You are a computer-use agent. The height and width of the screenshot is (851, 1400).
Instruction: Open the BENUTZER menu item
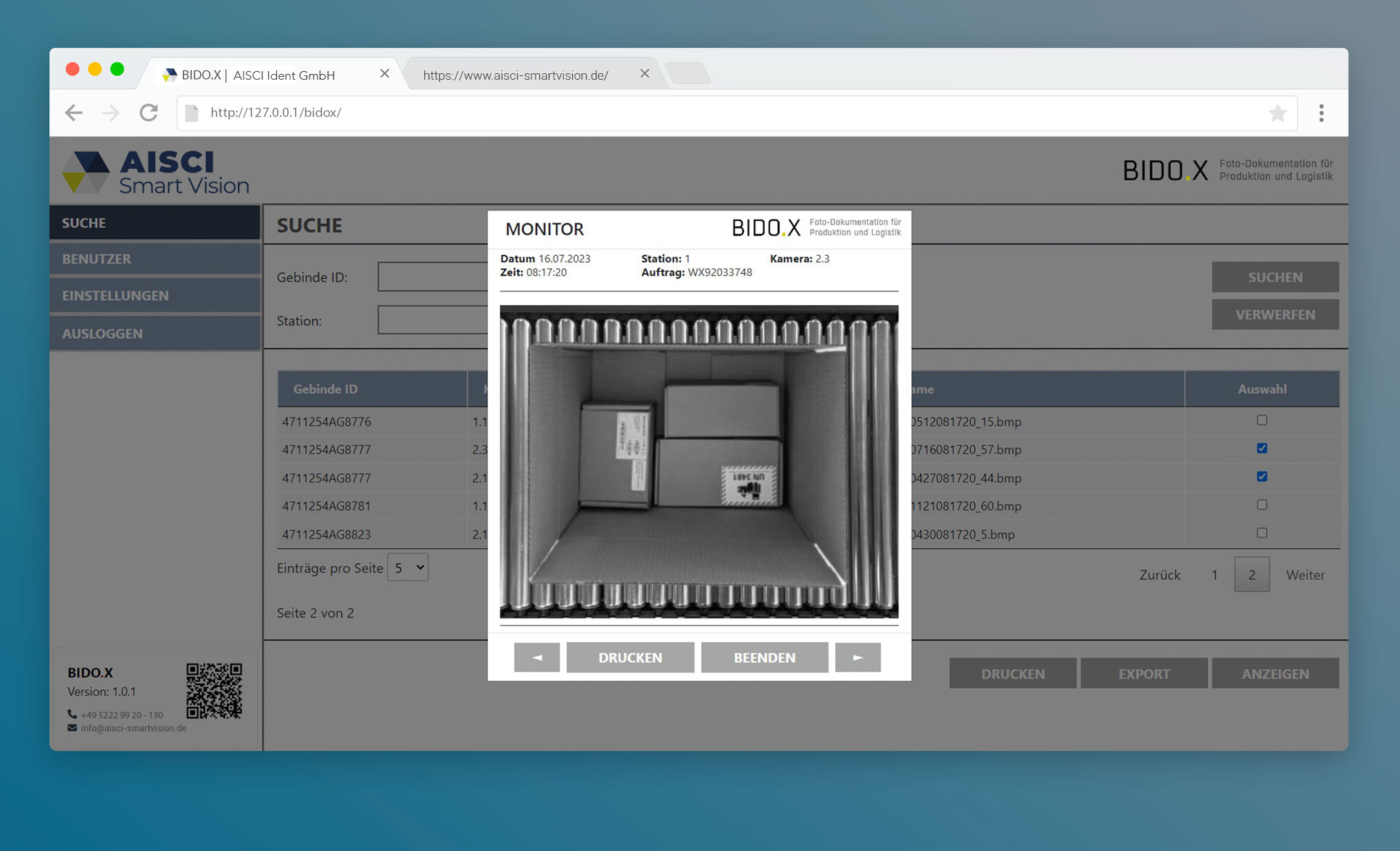[154, 259]
